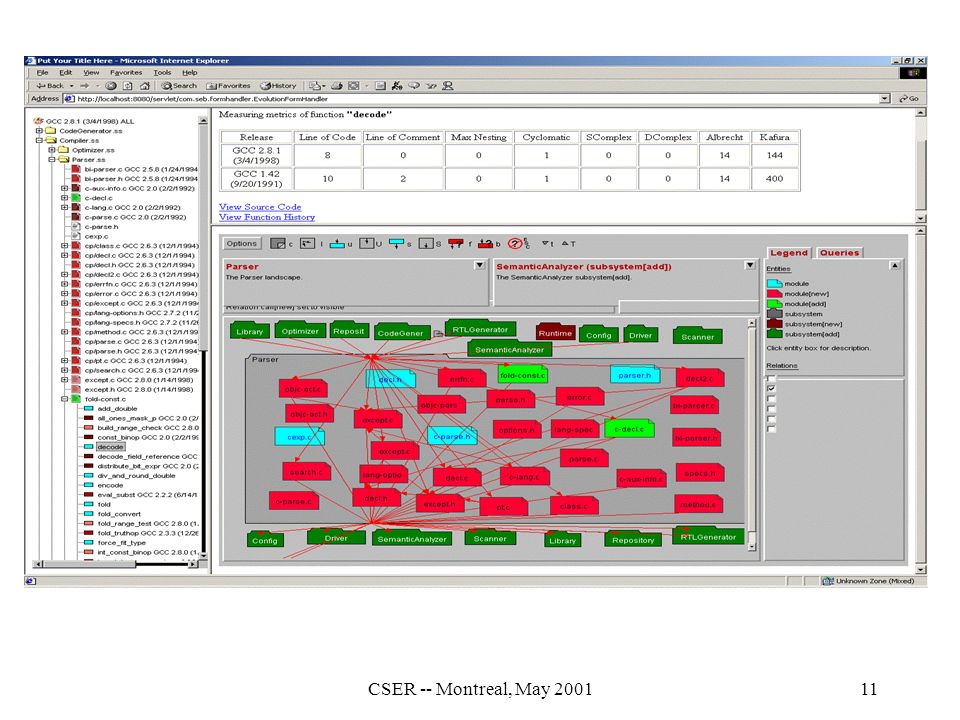The image size is (960, 720).
Task: Click the landscape view vertical scrollbar down arrow
Action: pos(752,546)
